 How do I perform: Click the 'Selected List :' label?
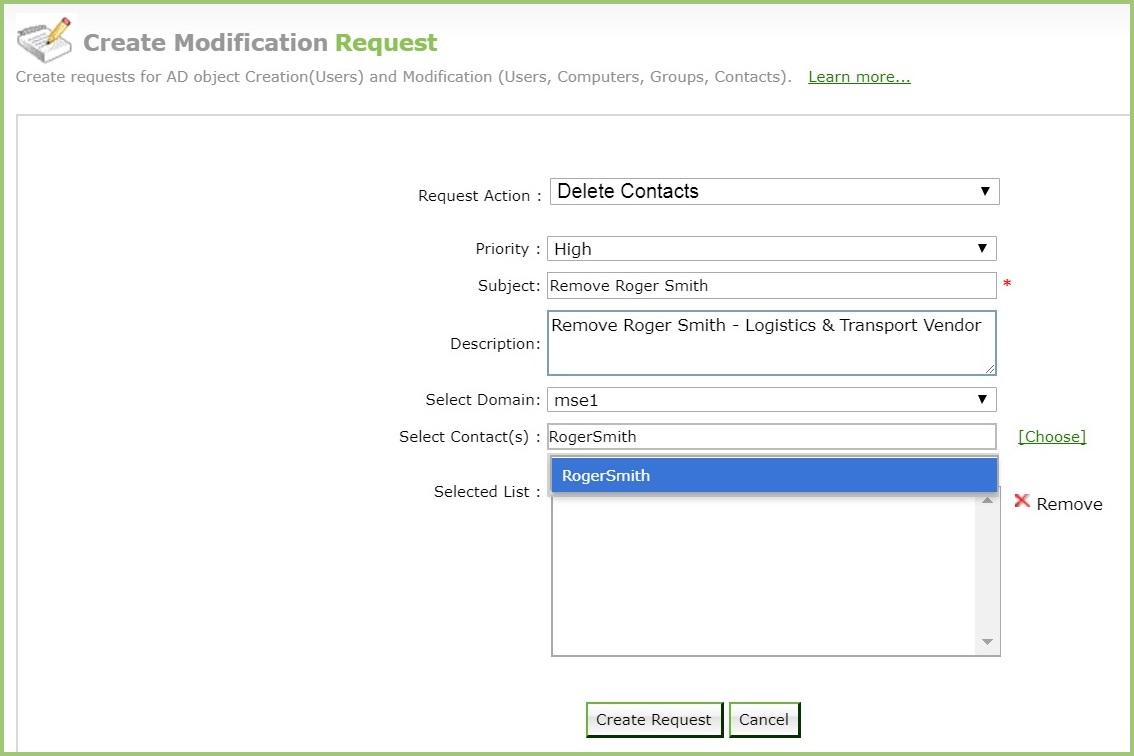pyautogui.click(x=487, y=492)
